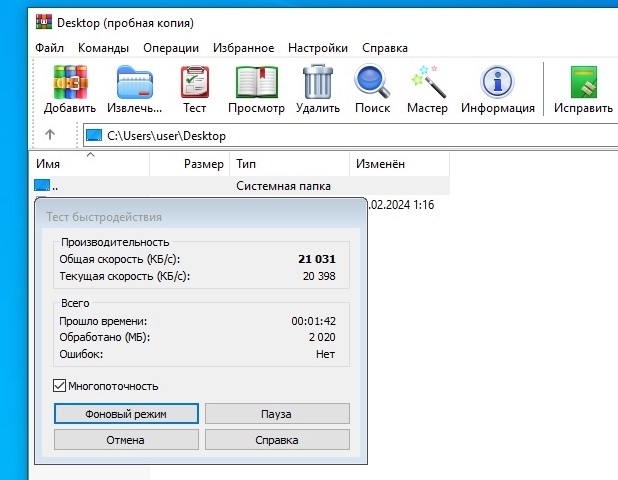Viewport: 618px width, 480px height.
Task: Open the Настройки menu
Action: click(x=318, y=47)
